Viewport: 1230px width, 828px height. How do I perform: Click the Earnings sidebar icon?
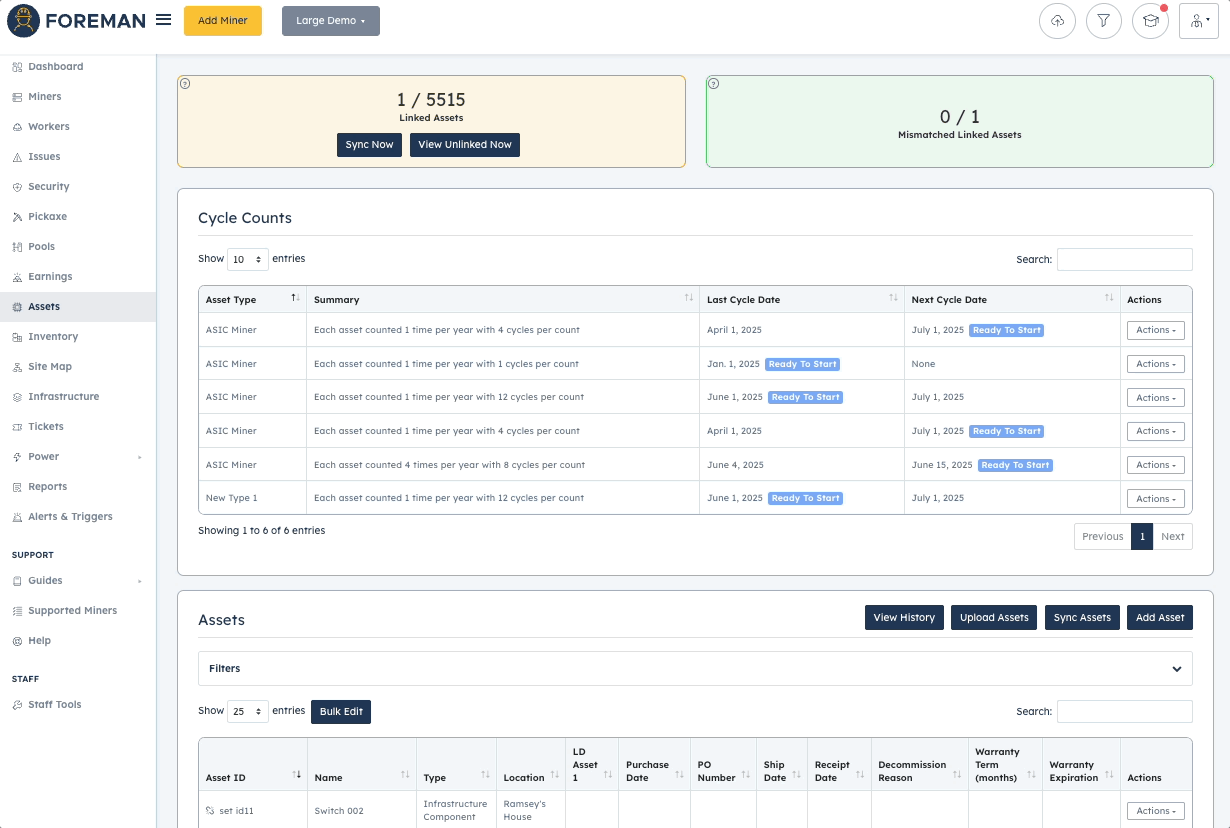click(x=17, y=277)
